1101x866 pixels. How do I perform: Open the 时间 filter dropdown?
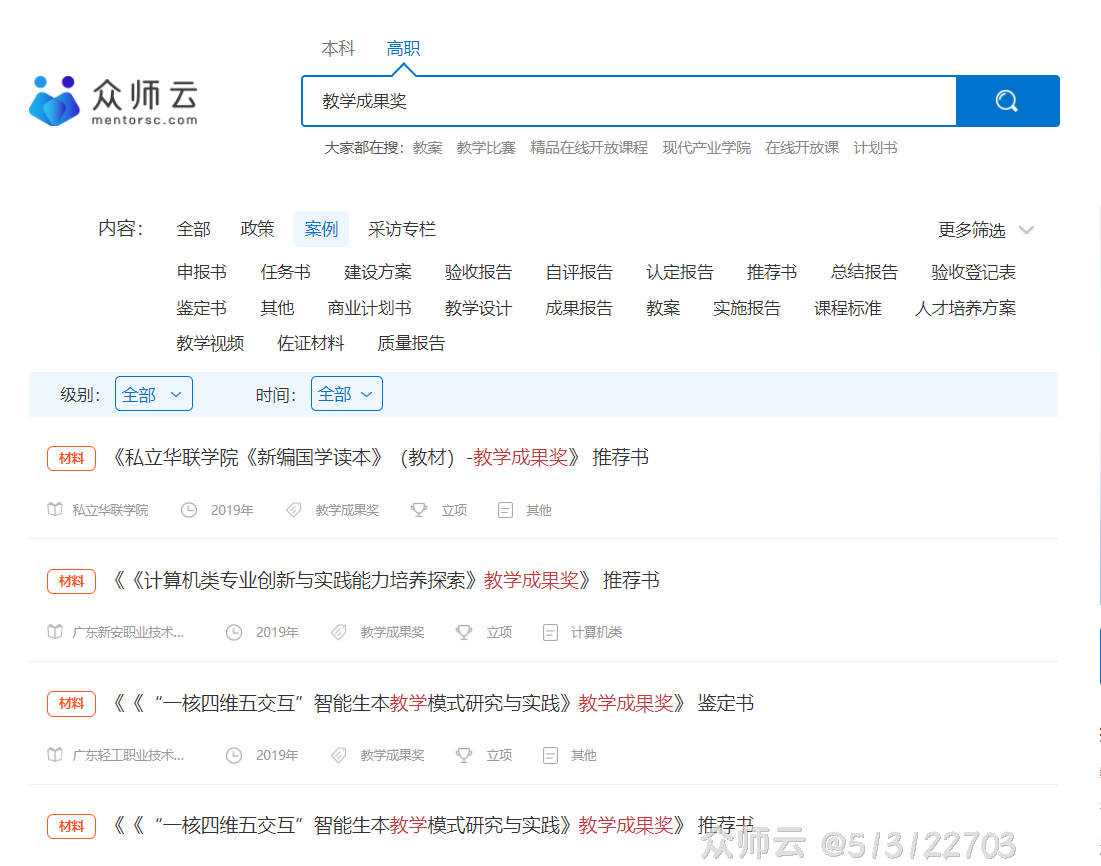click(346, 393)
